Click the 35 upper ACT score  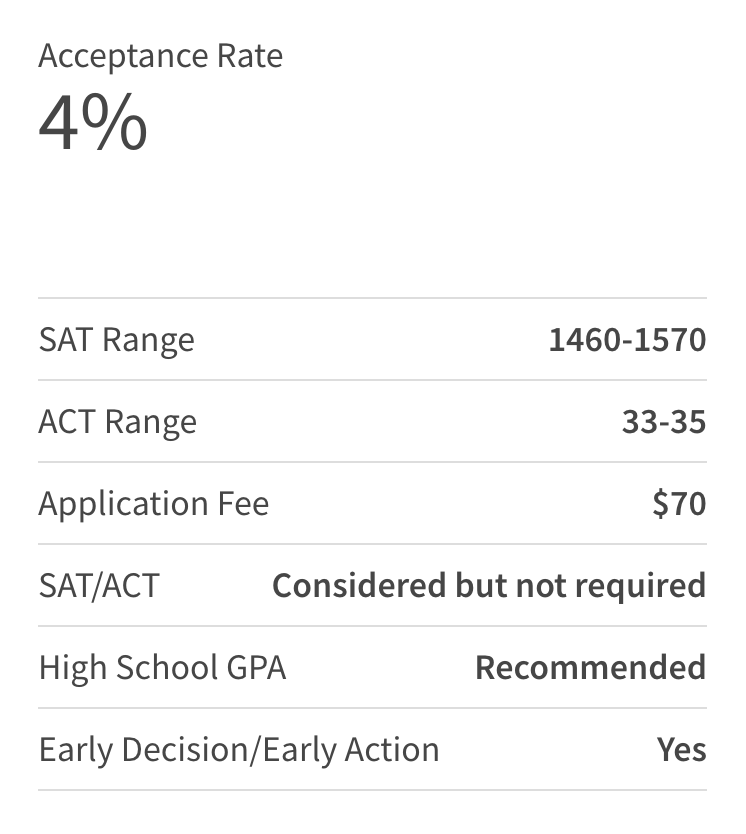click(x=688, y=422)
